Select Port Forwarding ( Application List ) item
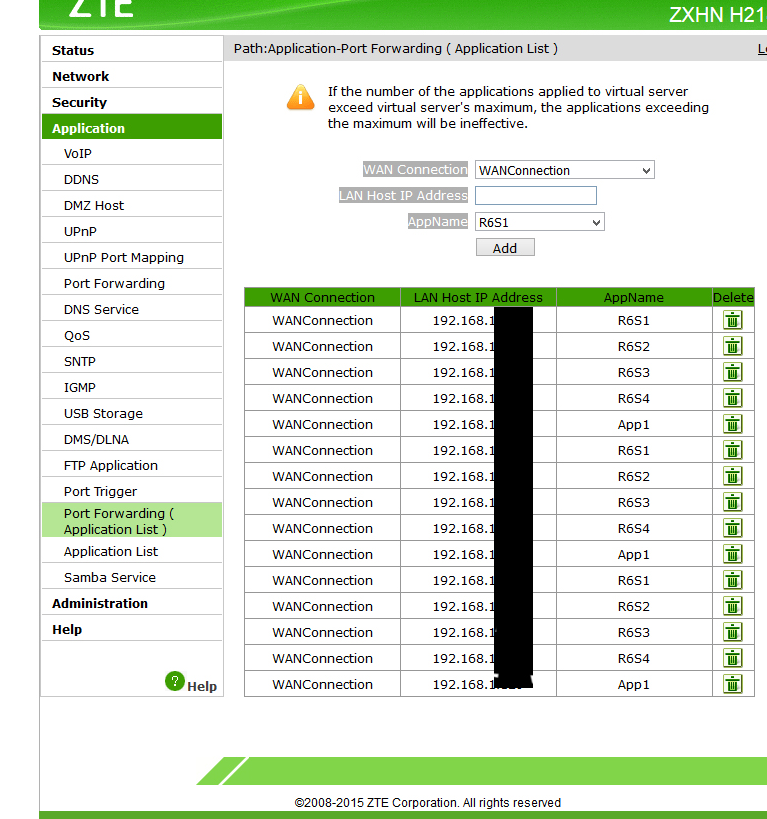This screenshot has height=819, width=767. (x=132, y=521)
